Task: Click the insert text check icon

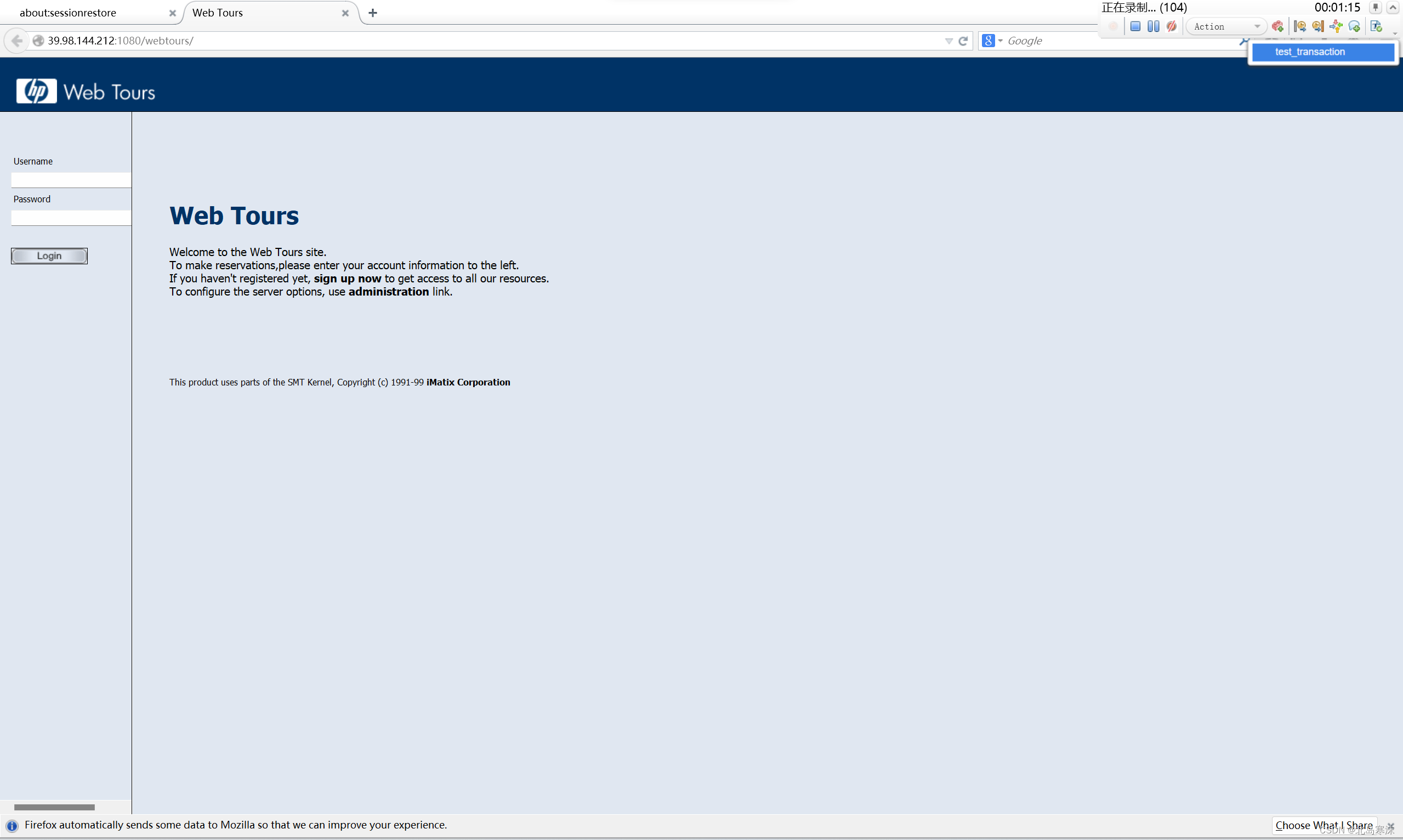Action: pyautogui.click(x=1376, y=27)
